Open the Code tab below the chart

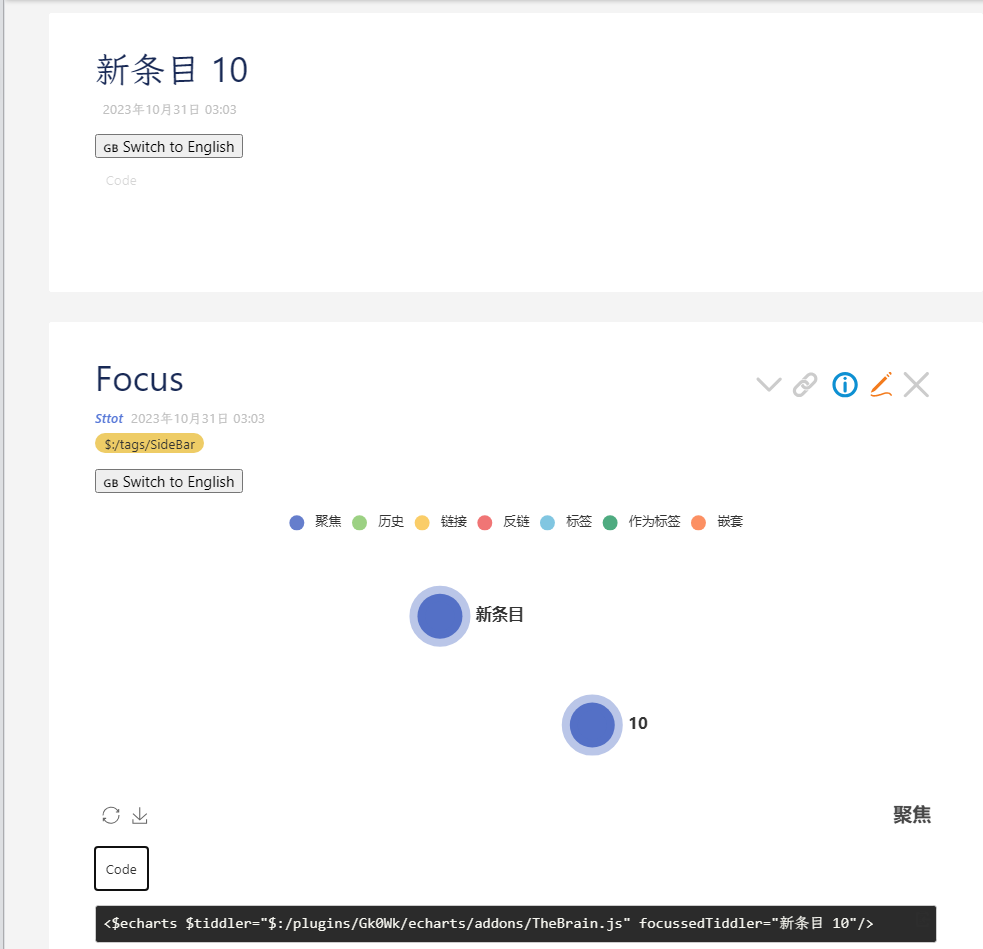120,868
